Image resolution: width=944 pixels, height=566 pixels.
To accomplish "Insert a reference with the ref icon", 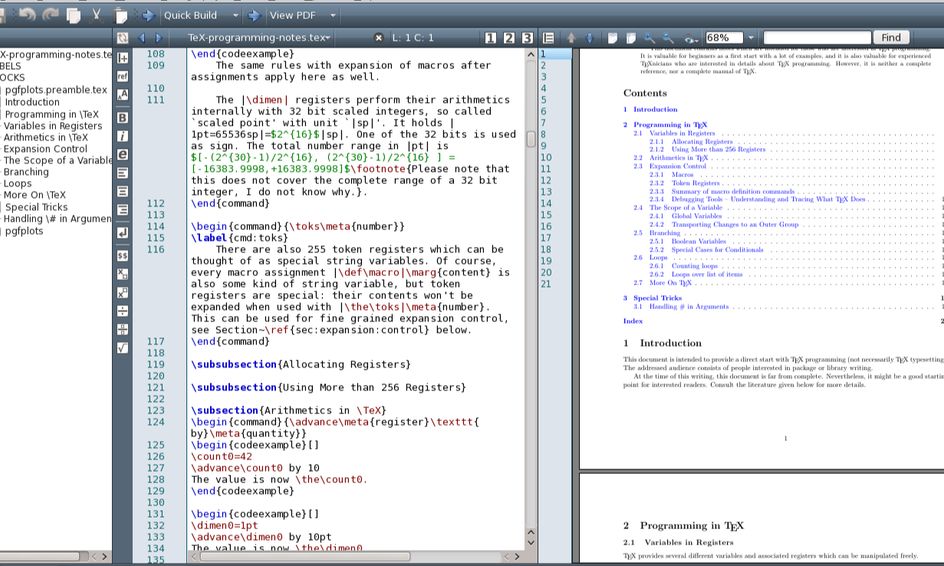I will click(122, 76).
